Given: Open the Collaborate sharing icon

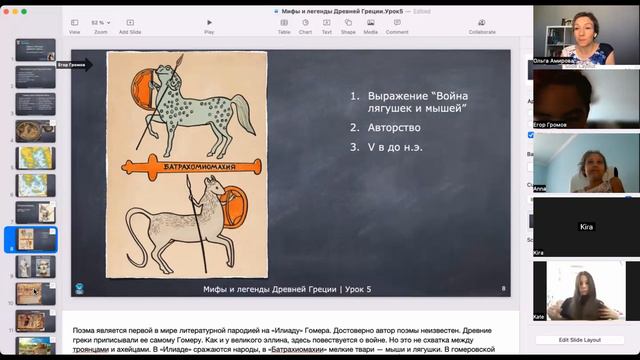Looking at the screenshot, I should (x=482, y=23).
